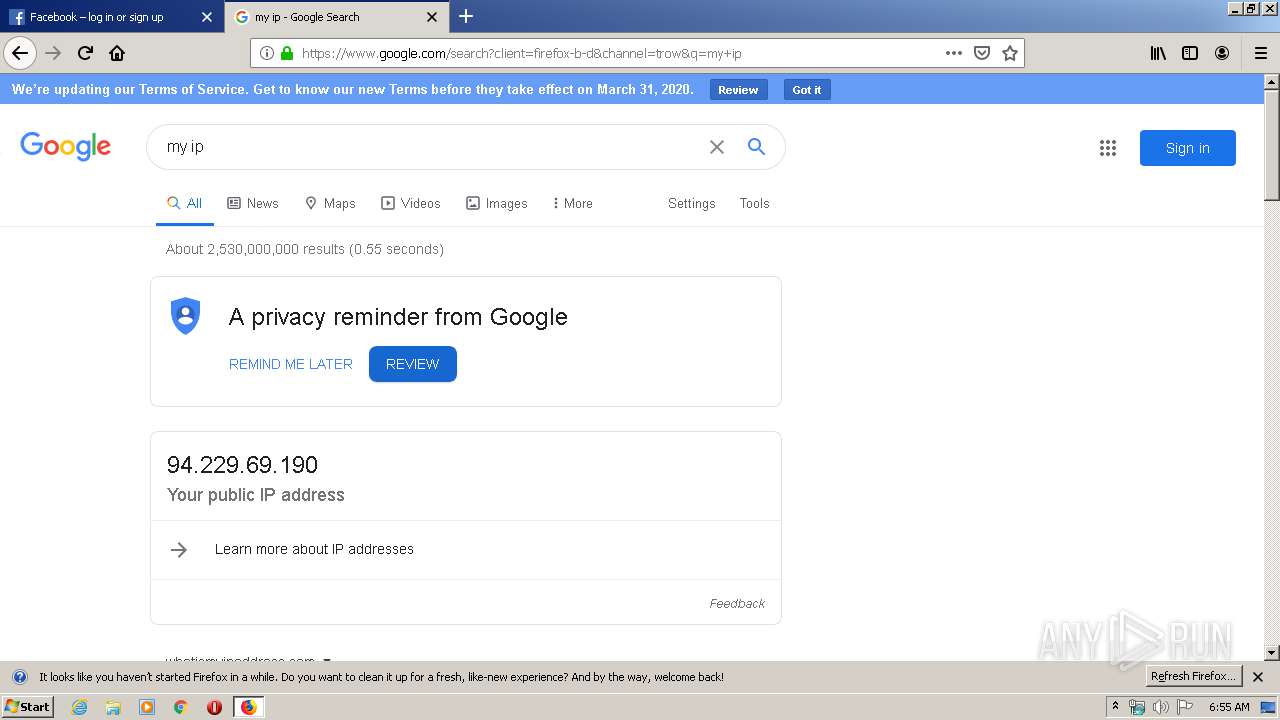Click REVIEW on privacy reminder

[x=413, y=364]
